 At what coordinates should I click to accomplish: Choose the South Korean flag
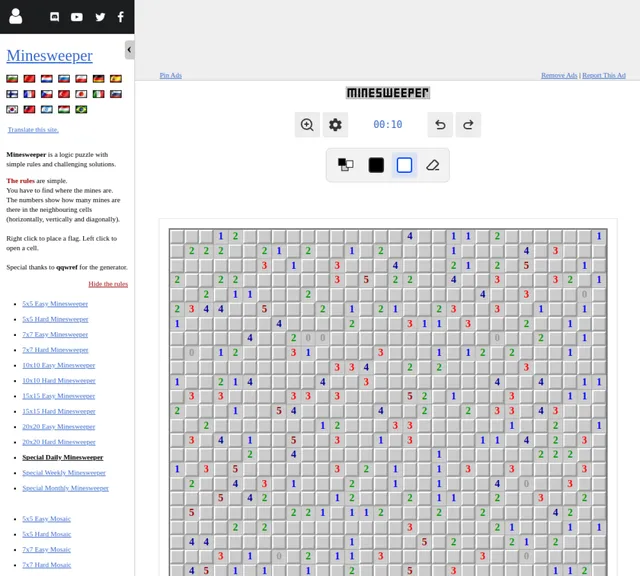click(x=12, y=109)
